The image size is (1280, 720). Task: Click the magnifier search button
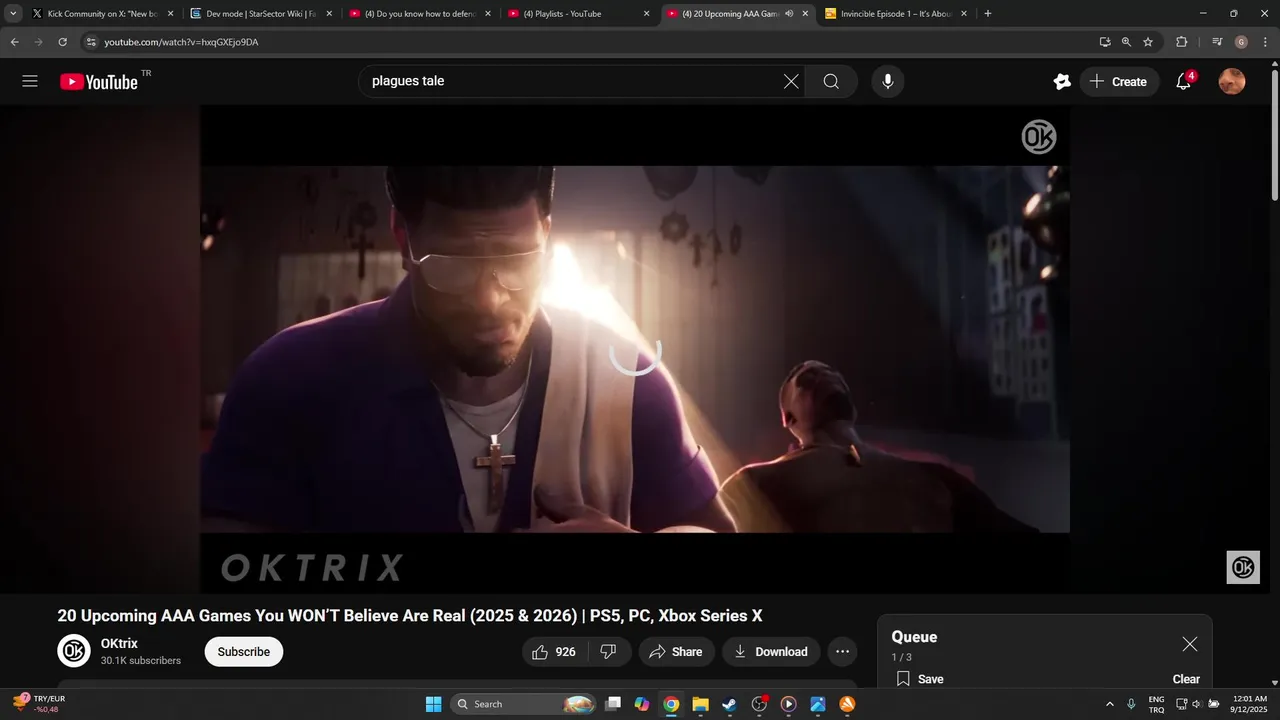click(831, 81)
